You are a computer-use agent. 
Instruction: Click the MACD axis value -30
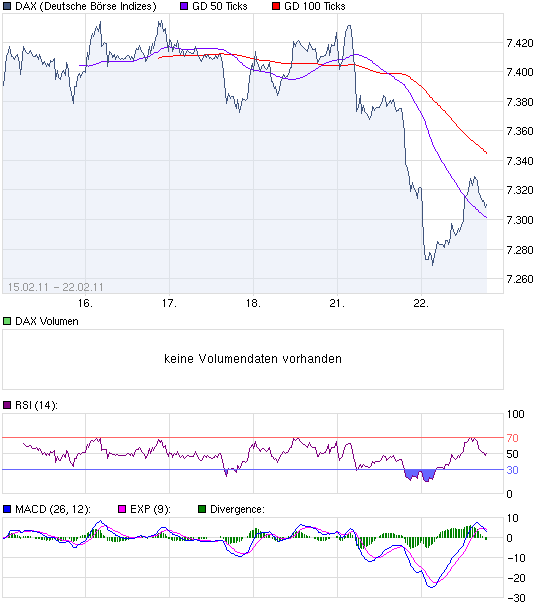coord(516,598)
